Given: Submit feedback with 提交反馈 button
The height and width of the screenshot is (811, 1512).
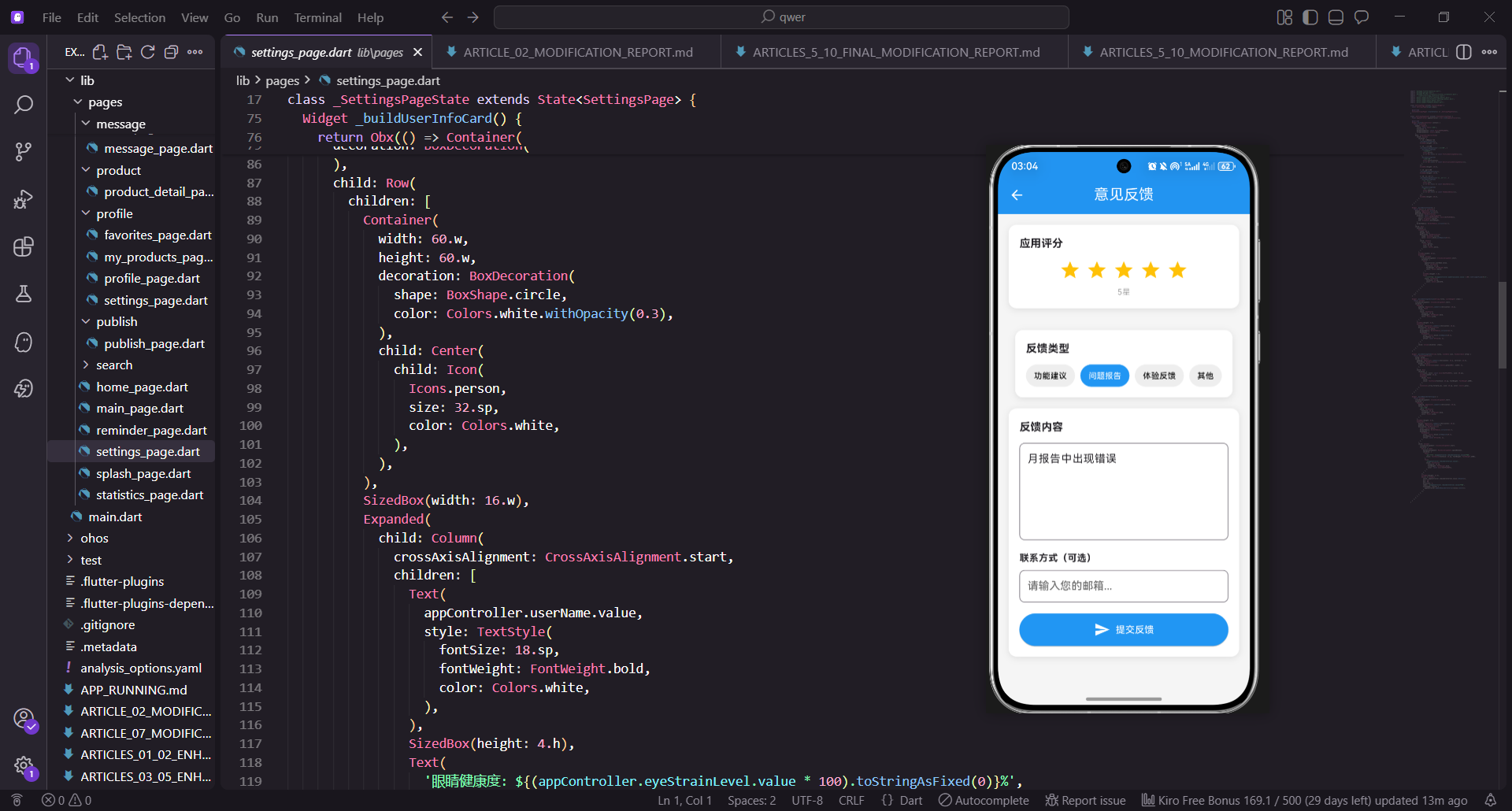Looking at the screenshot, I should [1123, 630].
